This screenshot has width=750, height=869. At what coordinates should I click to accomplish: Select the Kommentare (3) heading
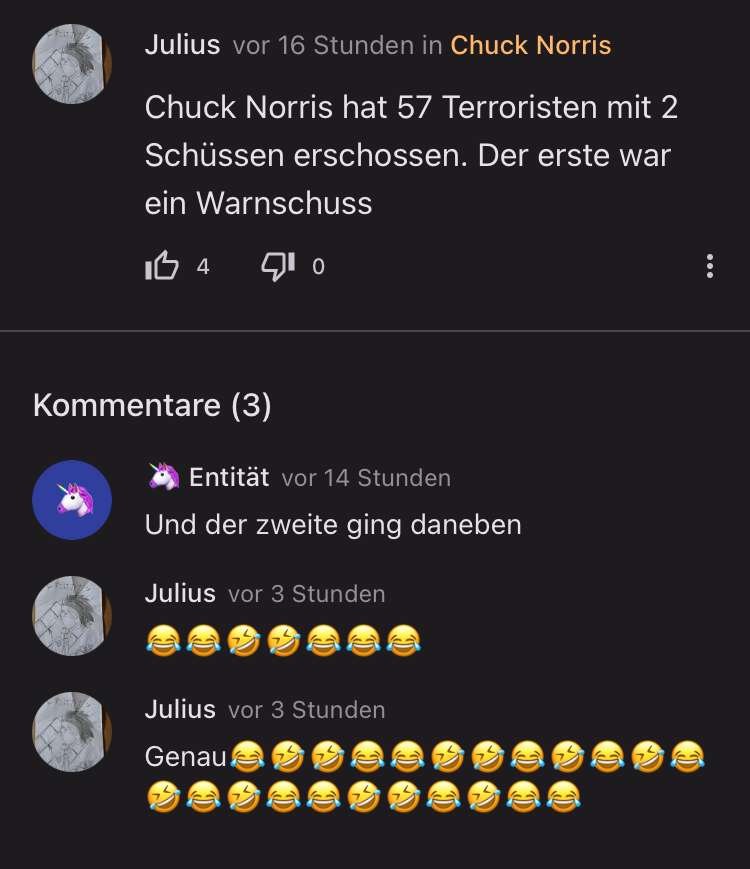[152, 406]
